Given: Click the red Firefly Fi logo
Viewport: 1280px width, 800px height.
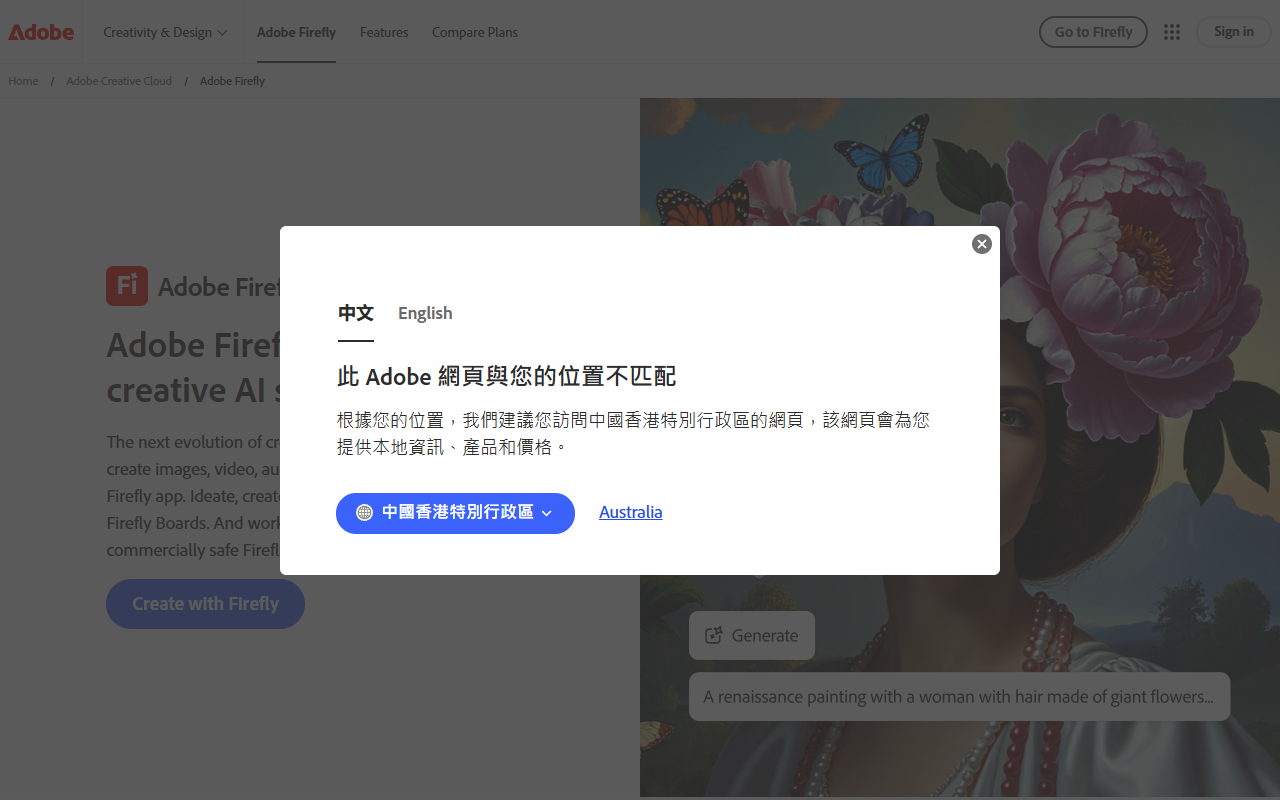Looking at the screenshot, I should pyautogui.click(x=127, y=286).
